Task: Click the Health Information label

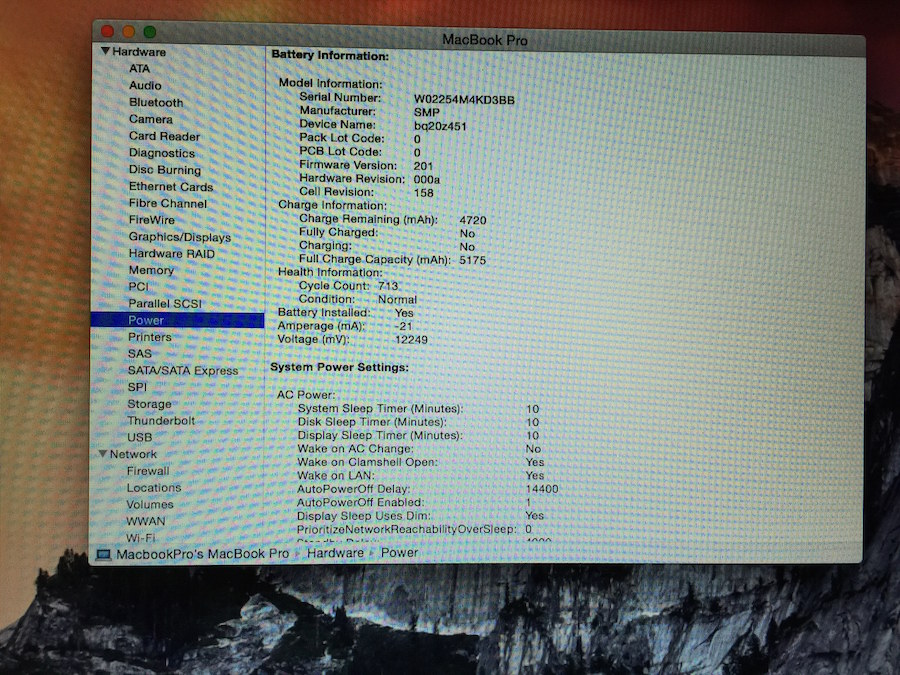Action: [x=330, y=272]
